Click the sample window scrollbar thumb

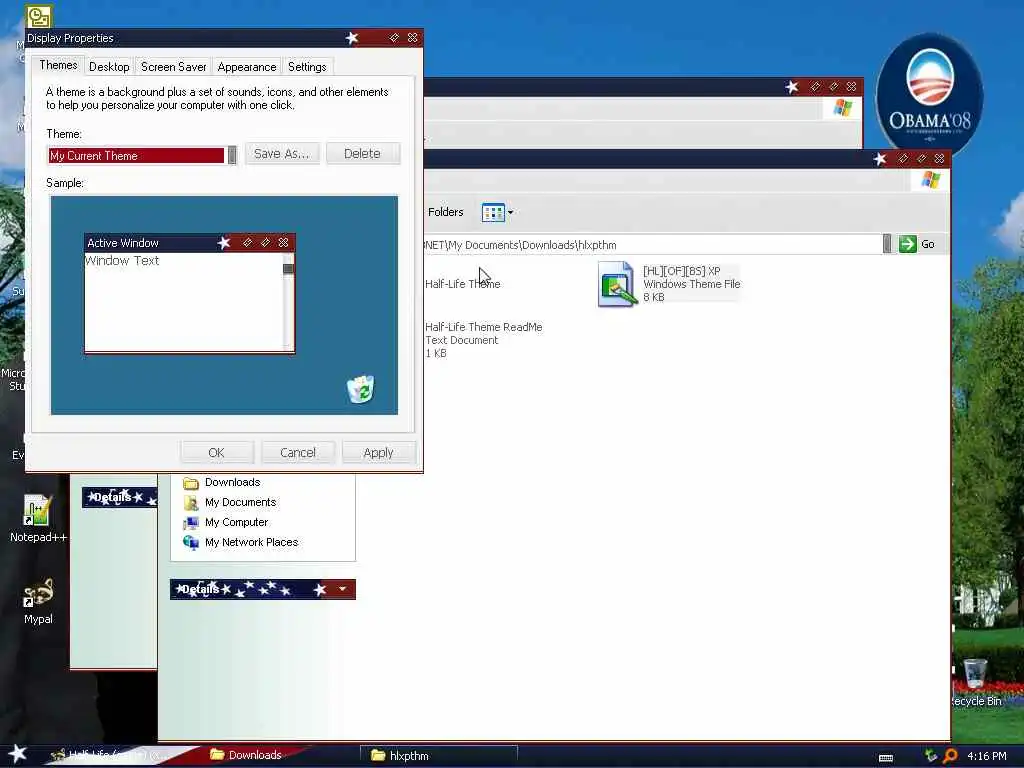click(288, 268)
